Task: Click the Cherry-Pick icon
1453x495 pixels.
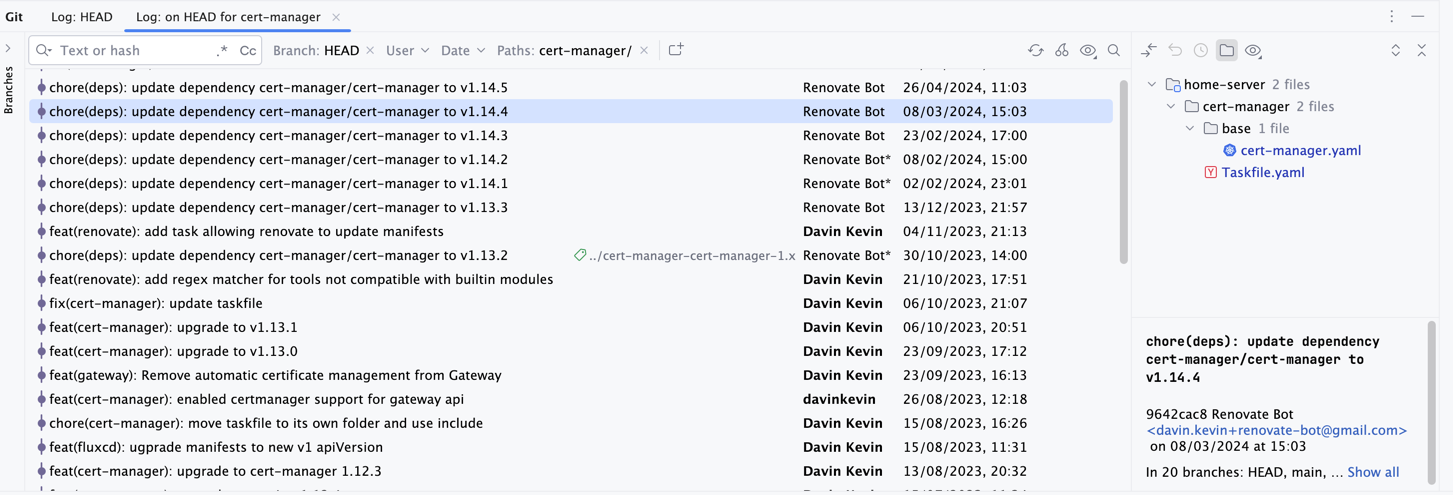Action: pos(1062,50)
